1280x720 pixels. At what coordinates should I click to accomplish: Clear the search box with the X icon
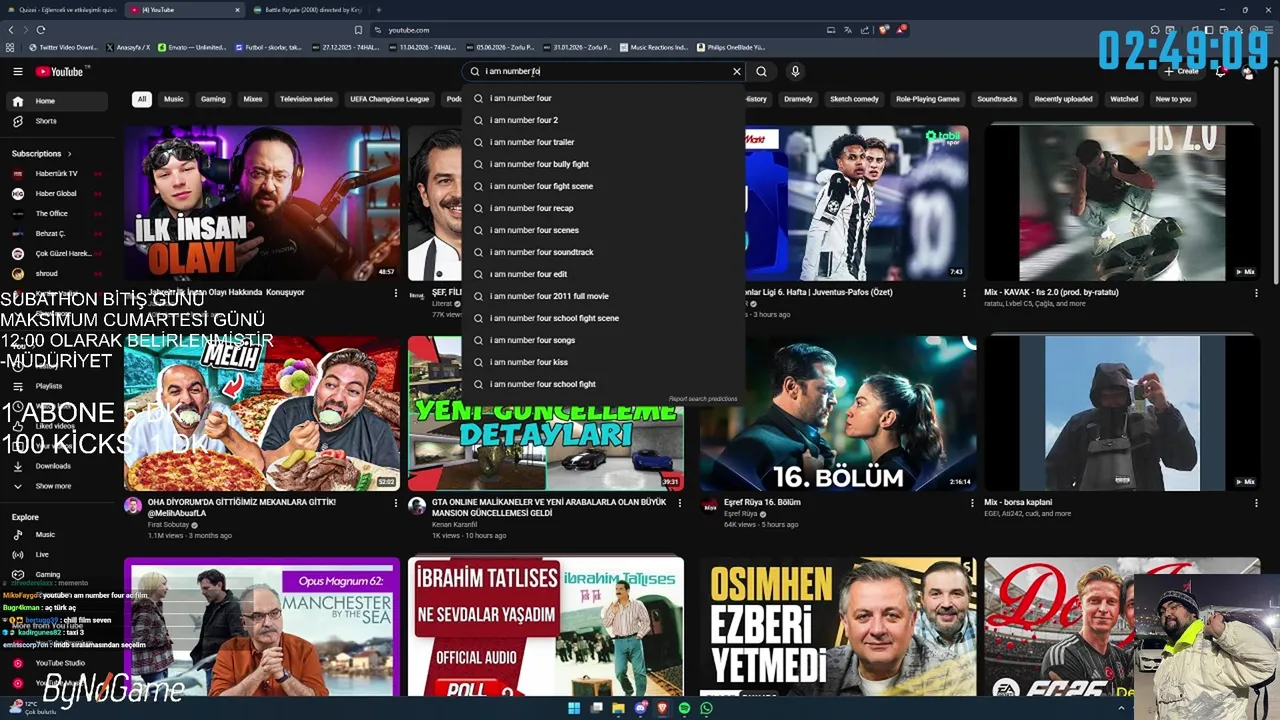click(737, 71)
